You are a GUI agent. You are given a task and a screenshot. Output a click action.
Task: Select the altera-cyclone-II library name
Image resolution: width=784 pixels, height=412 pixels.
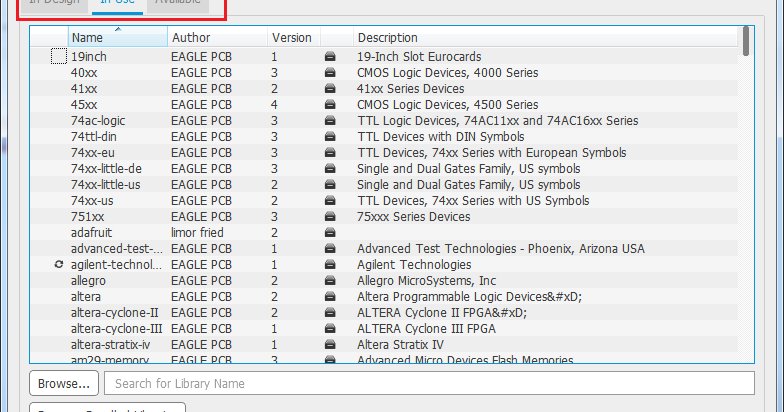click(114, 312)
